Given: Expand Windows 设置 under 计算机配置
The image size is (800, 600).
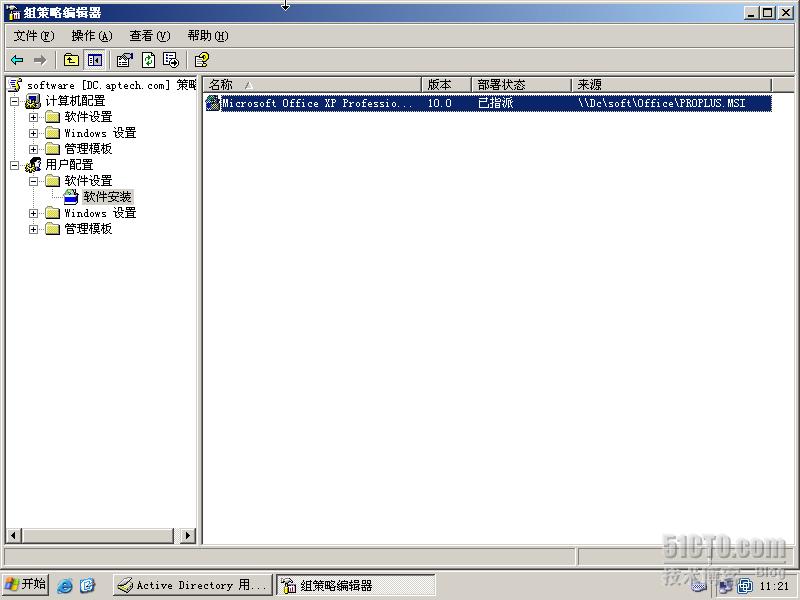Looking at the screenshot, I should click(x=34, y=133).
